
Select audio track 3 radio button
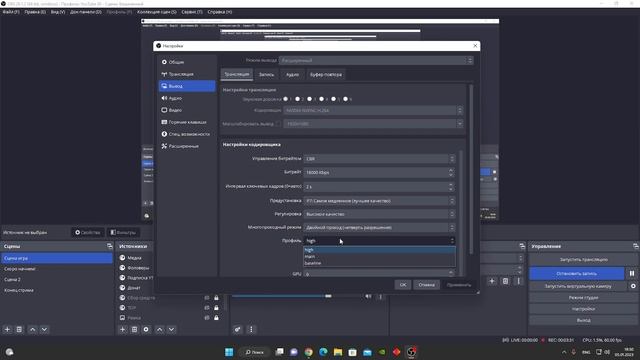(310, 99)
